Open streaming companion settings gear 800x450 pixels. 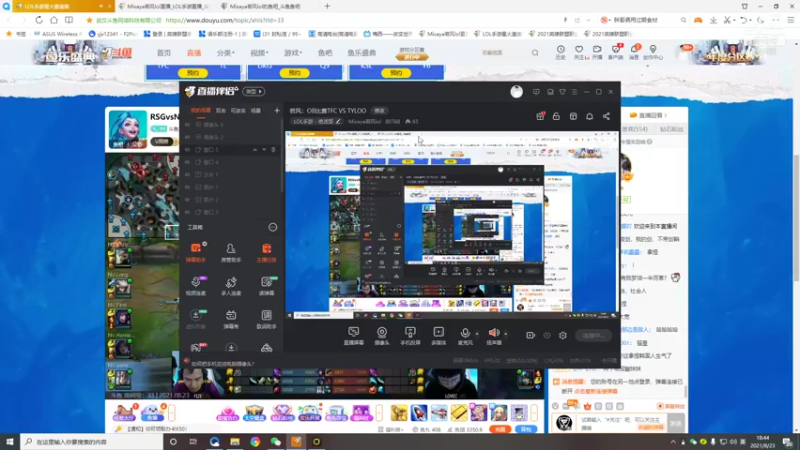(x=563, y=335)
